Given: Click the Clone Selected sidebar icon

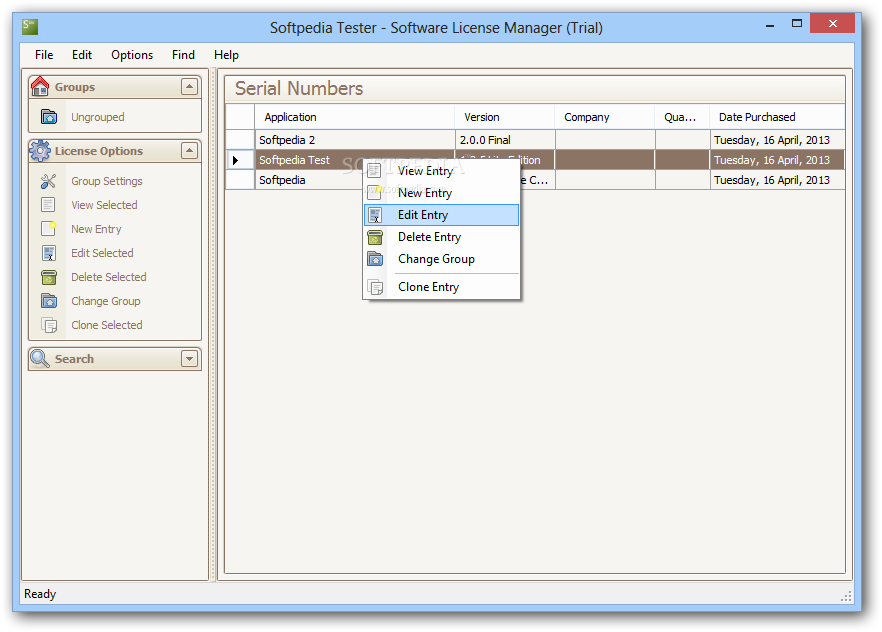Looking at the screenshot, I should coord(49,325).
